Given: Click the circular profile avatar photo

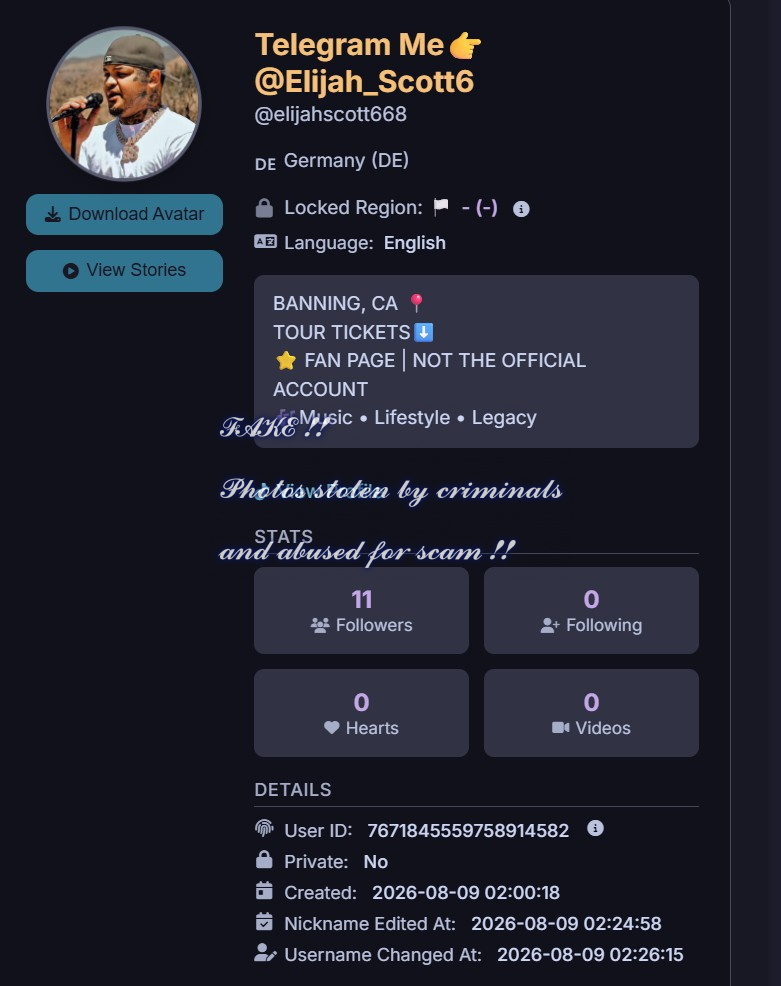Looking at the screenshot, I should pyautogui.click(x=125, y=104).
